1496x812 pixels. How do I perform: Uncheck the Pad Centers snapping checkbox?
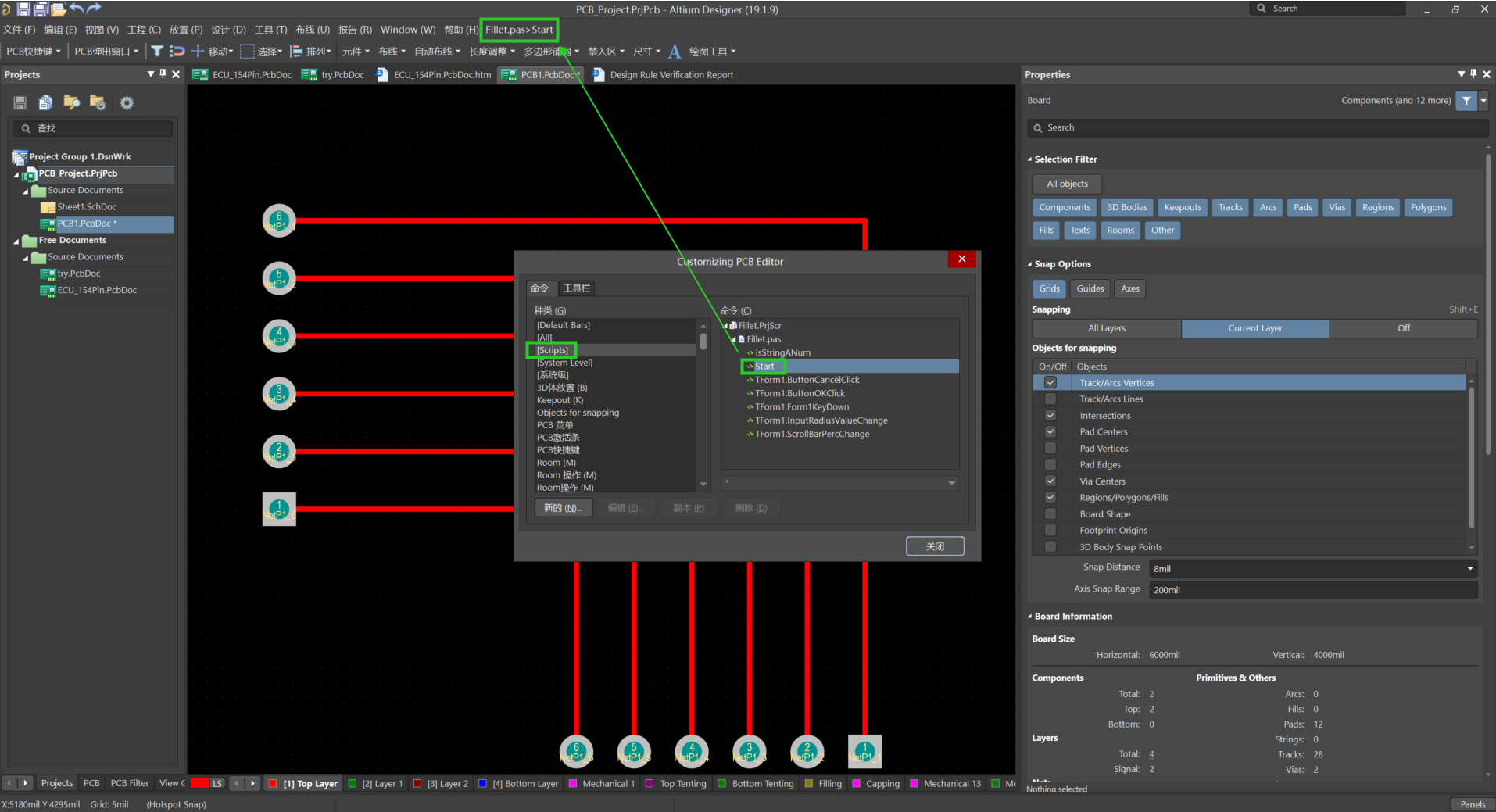(x=1050, y=432)
